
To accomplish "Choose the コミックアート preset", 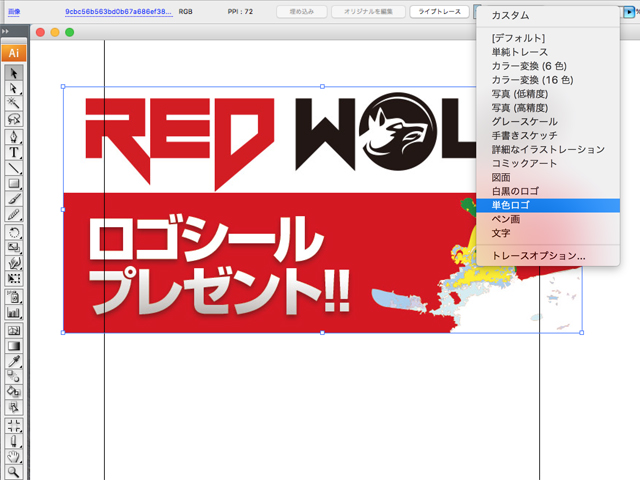I will tap(548, 163).
